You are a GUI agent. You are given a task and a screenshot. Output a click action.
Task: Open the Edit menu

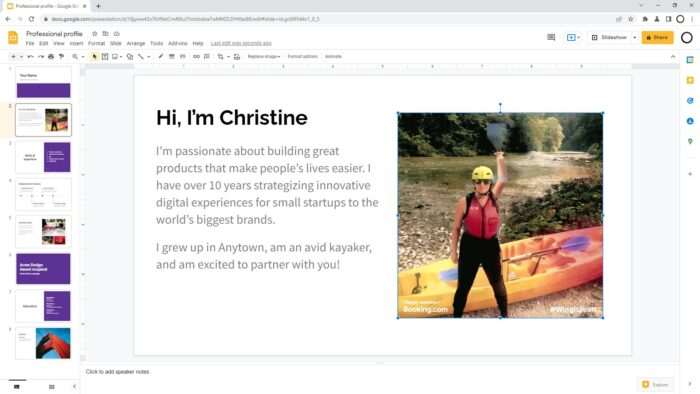pyautogui.click(x=43, y=44)
